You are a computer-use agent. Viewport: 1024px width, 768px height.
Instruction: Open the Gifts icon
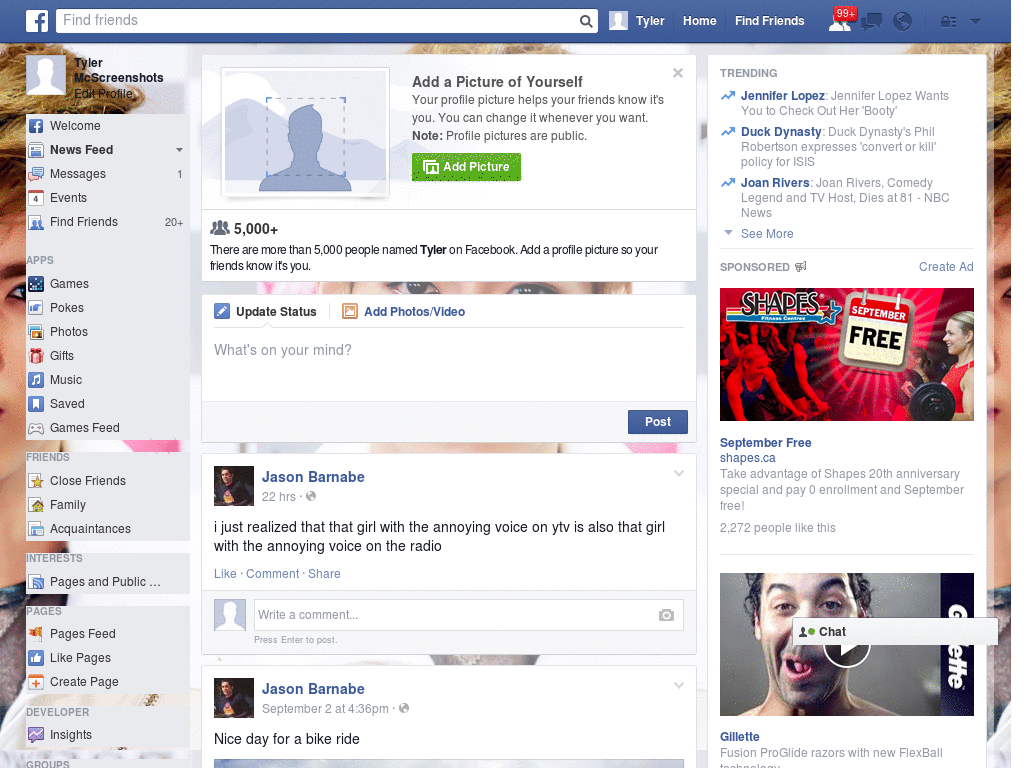pyautogui.click(x=36, y=356)
